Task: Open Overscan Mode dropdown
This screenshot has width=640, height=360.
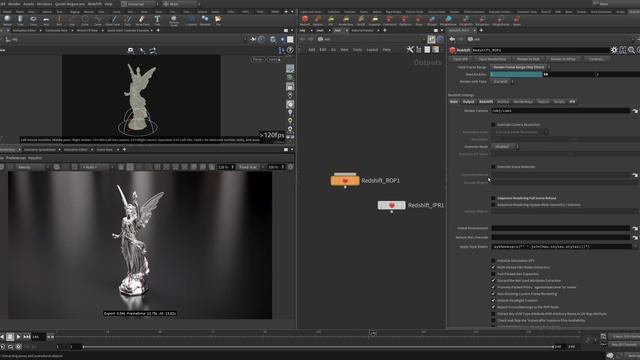Action: point(504,147)
